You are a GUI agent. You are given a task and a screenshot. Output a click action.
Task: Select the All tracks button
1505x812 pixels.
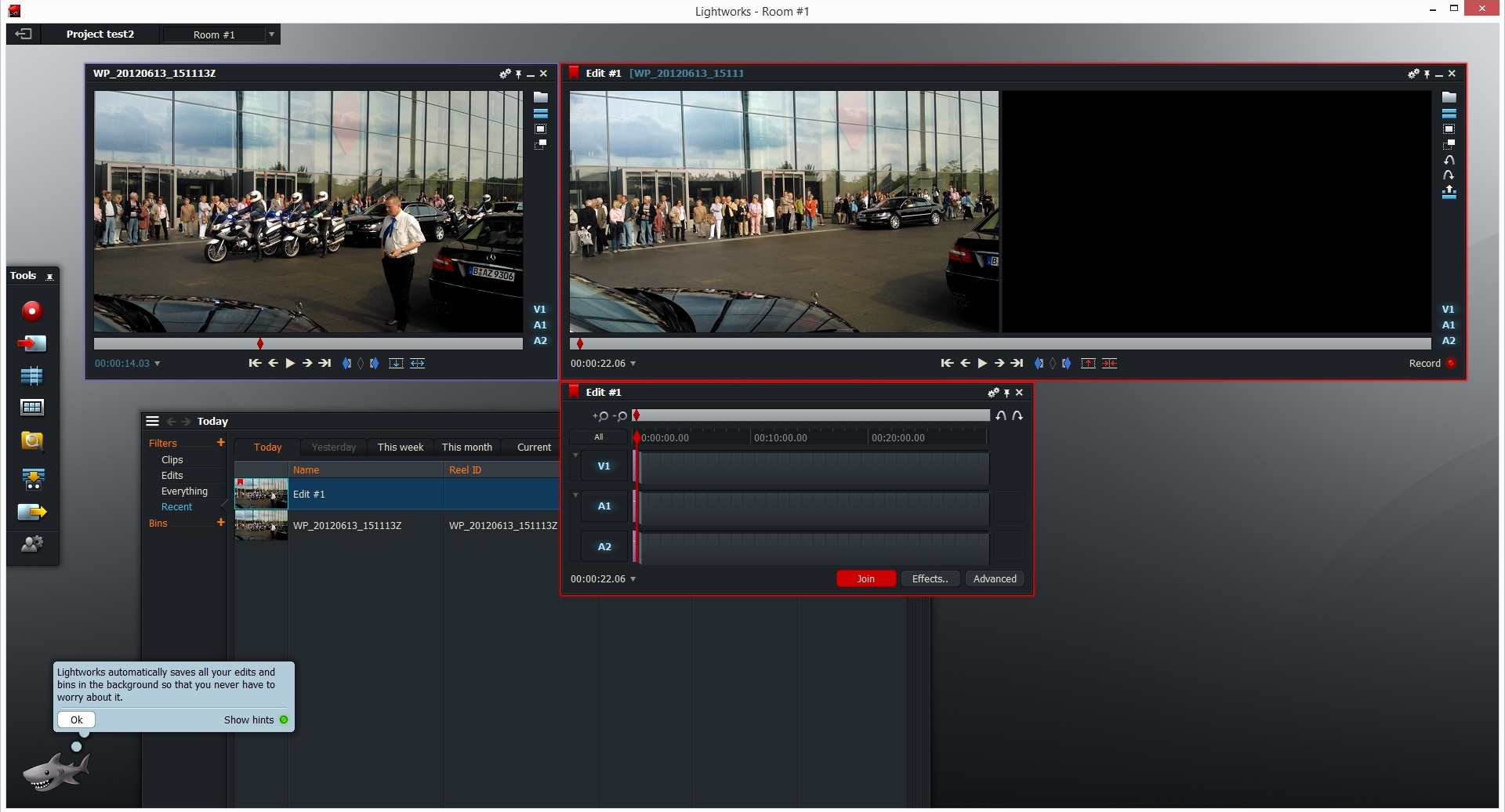(x=599, y=437)
